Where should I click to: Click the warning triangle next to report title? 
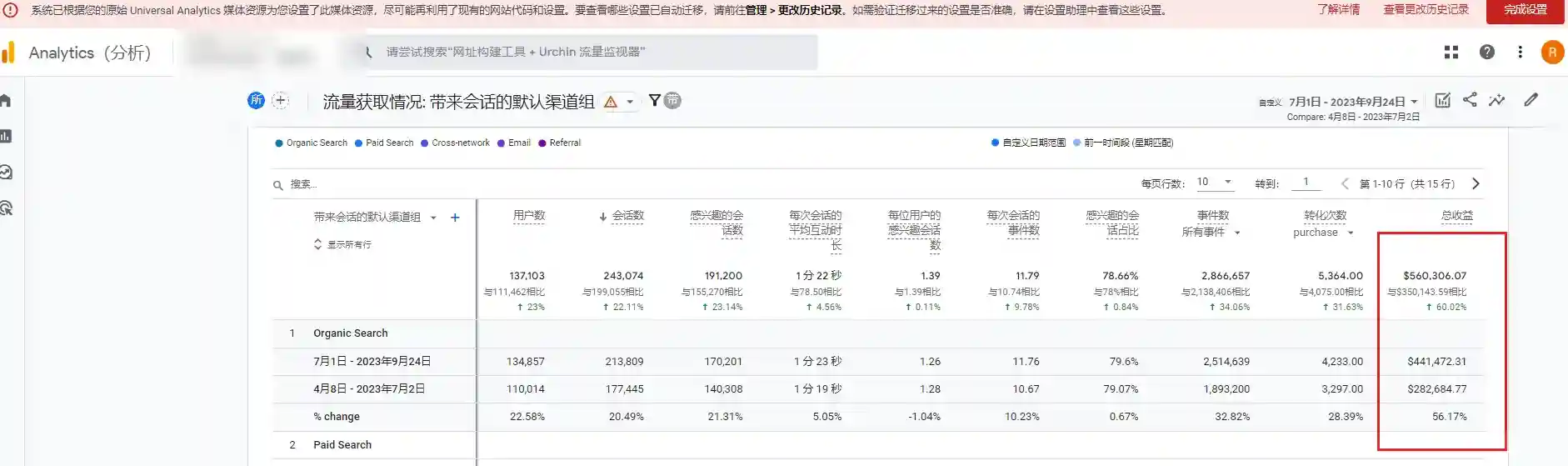(x=611, y=102)
